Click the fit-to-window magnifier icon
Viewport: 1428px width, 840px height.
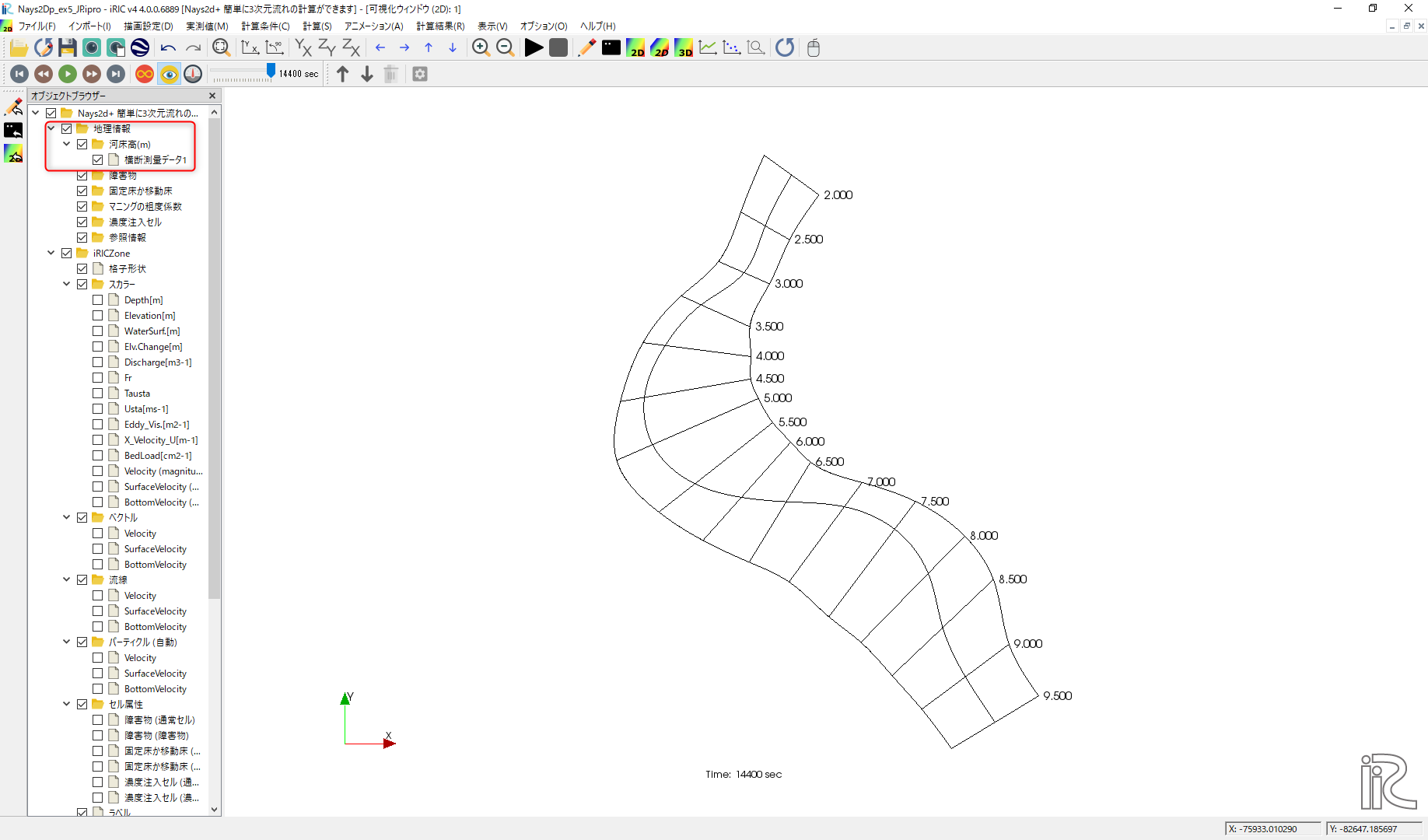[x=222, y=48]
